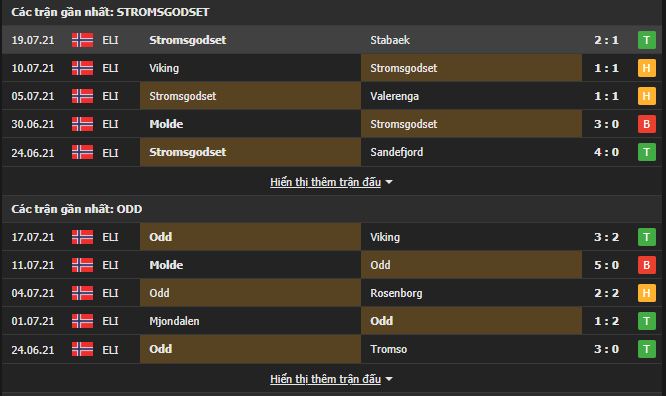Click the green T badge for Mjondalen vs Odd

coord(646,321)
